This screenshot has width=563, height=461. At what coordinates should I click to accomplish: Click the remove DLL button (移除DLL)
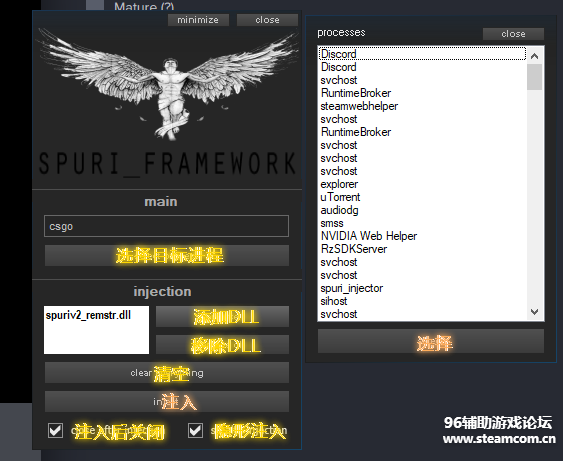pyautogui.click(x=222, y=345)
